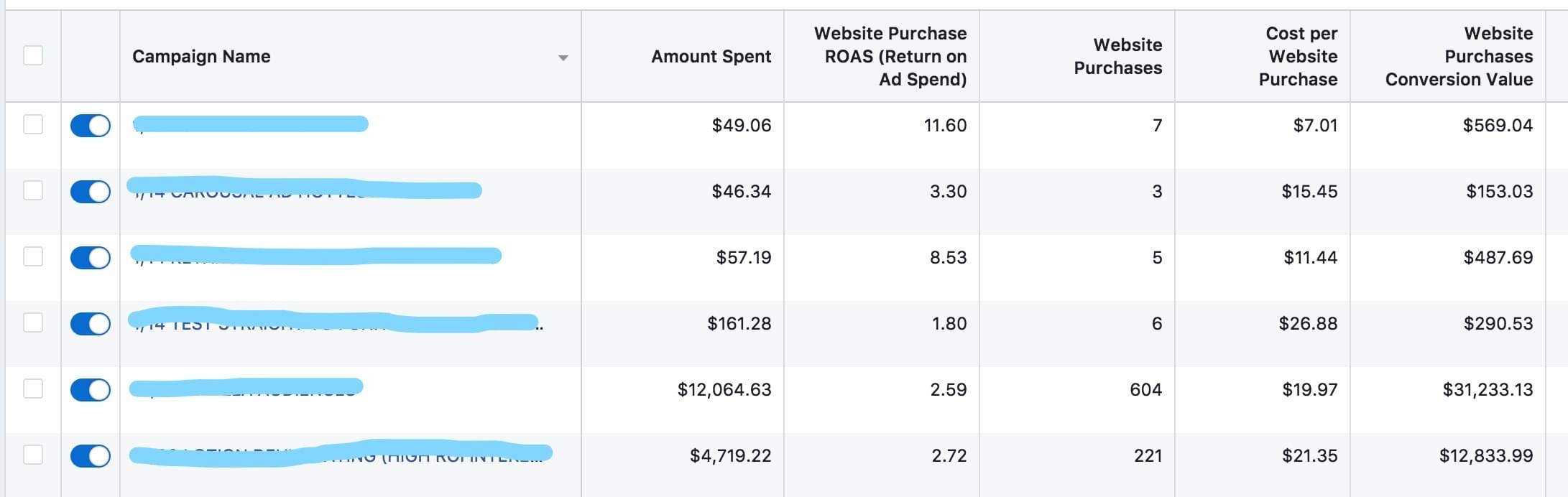Click the Website Purchases column header
Screen dimensions: 1568x497
(x=1117, y=56)
